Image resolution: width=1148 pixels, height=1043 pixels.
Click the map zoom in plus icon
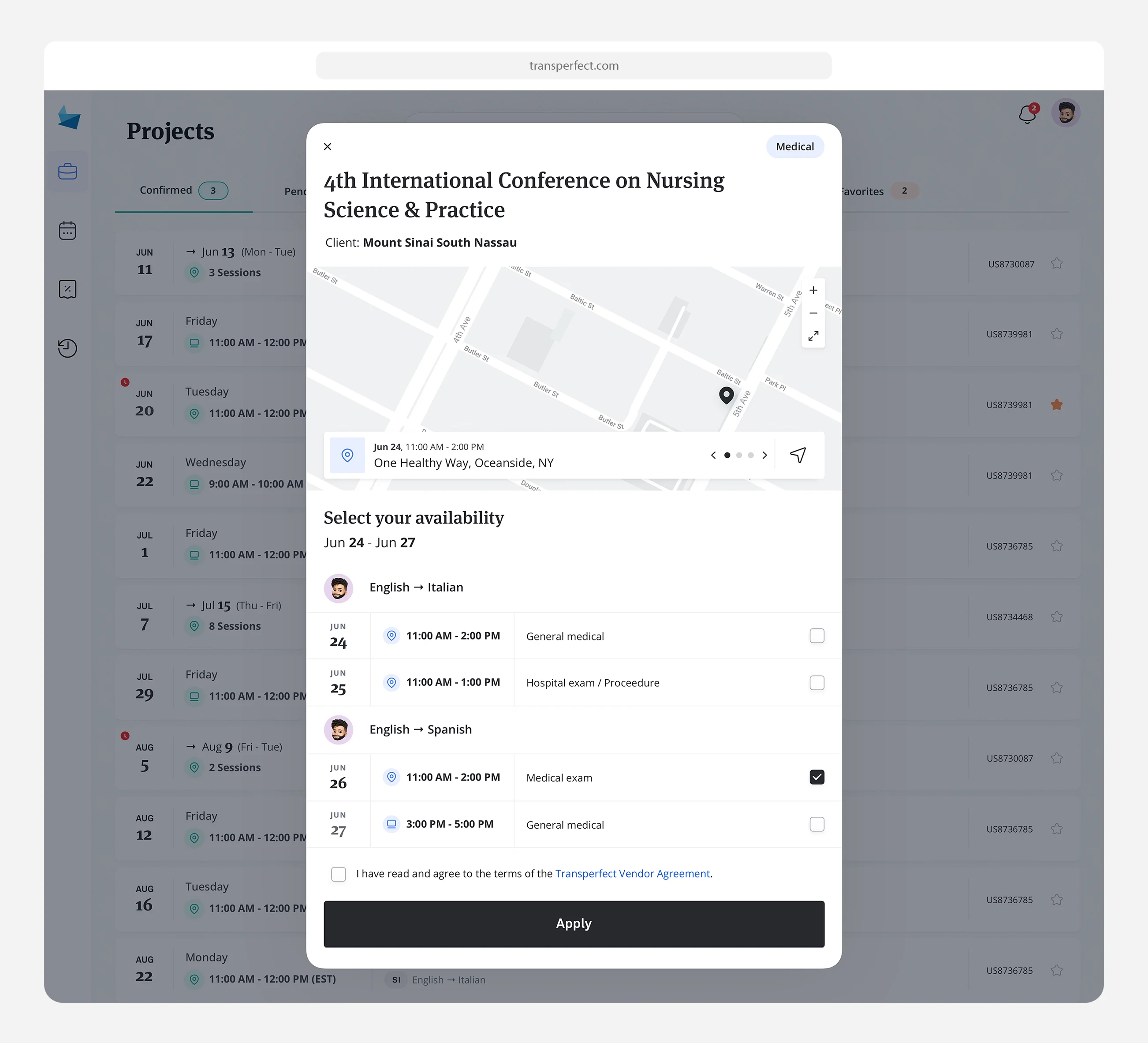tap(813, 291)
